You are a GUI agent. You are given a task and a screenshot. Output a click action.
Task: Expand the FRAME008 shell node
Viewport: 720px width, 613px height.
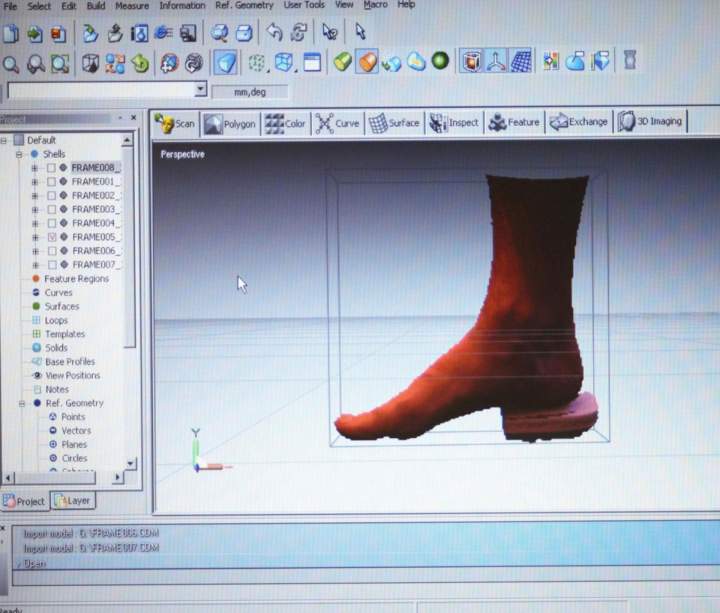(34, 168)
